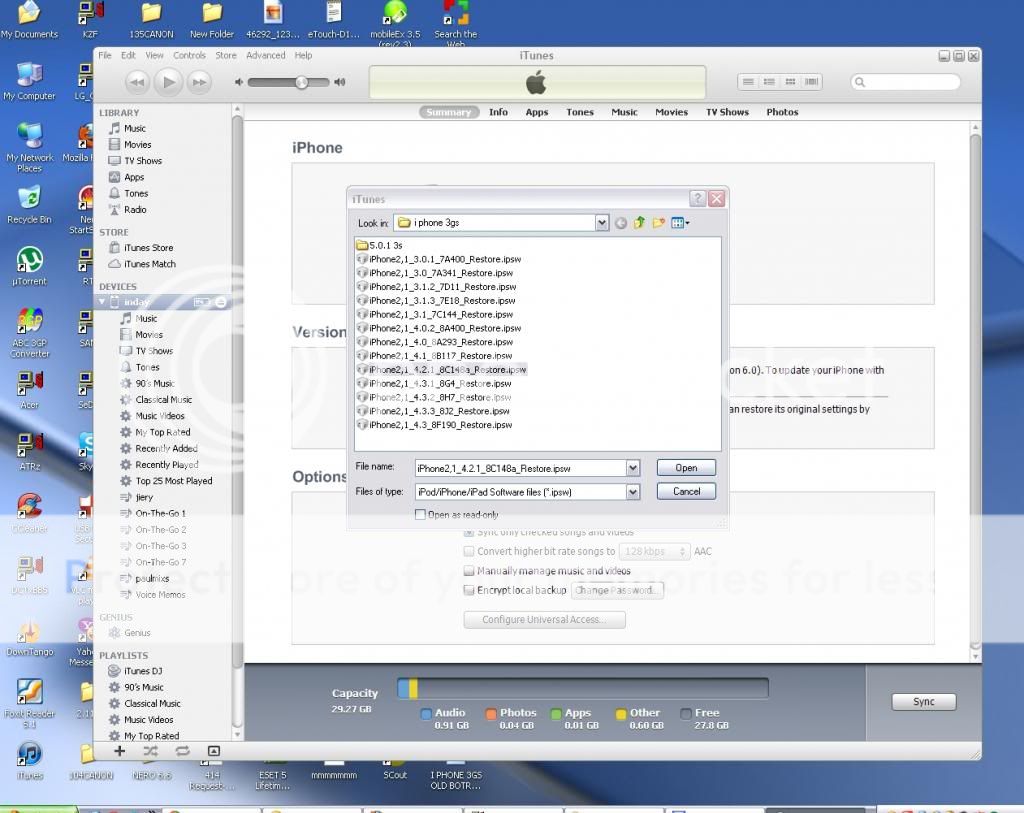1024x813 pixels.
Task: Open the Recycle Bin desktop icon
Action: [x=29, y=204]
